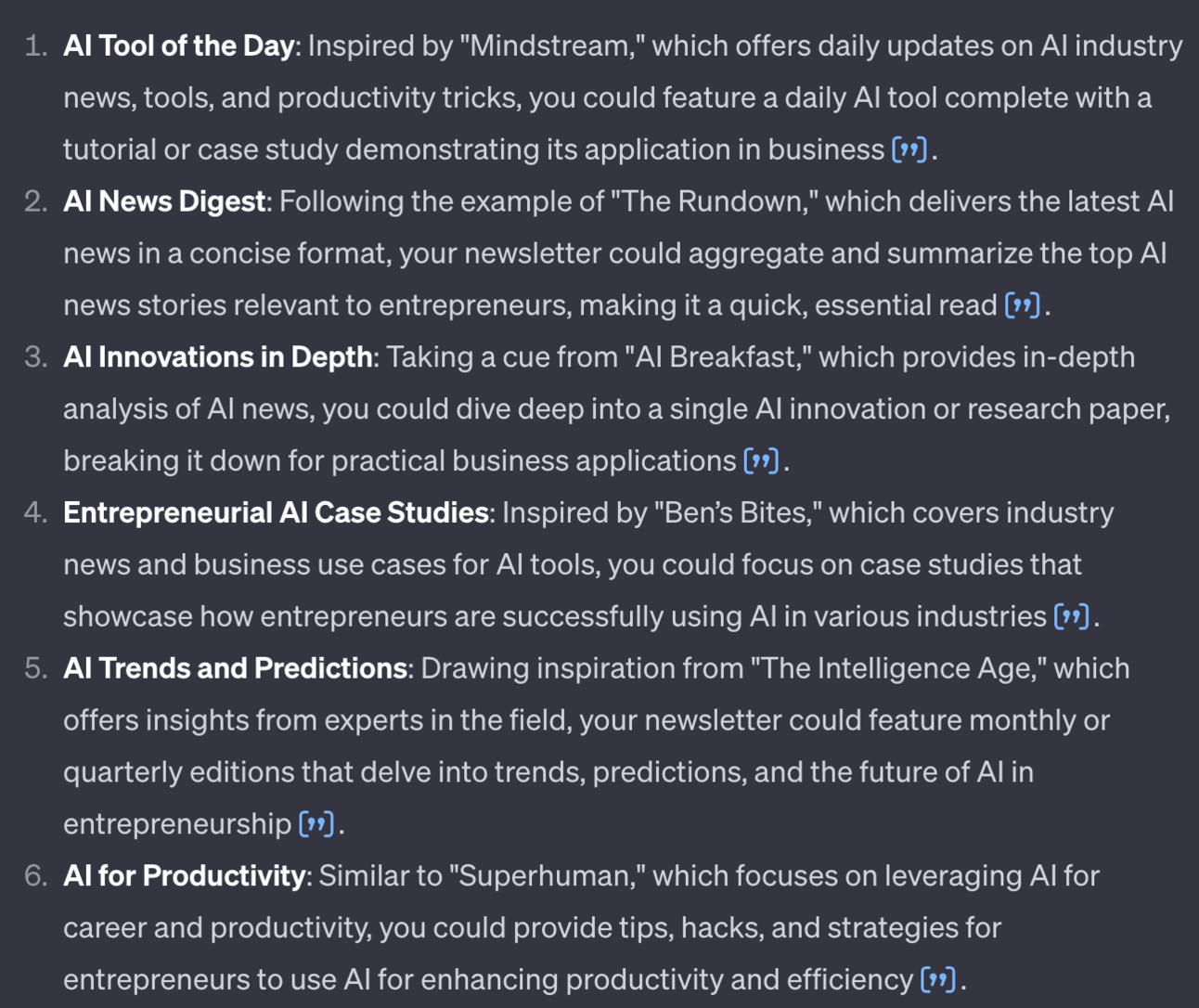Click citation after "productivity and efficiency"
Screen dimensions: 1199x1008
coord(937,979)
